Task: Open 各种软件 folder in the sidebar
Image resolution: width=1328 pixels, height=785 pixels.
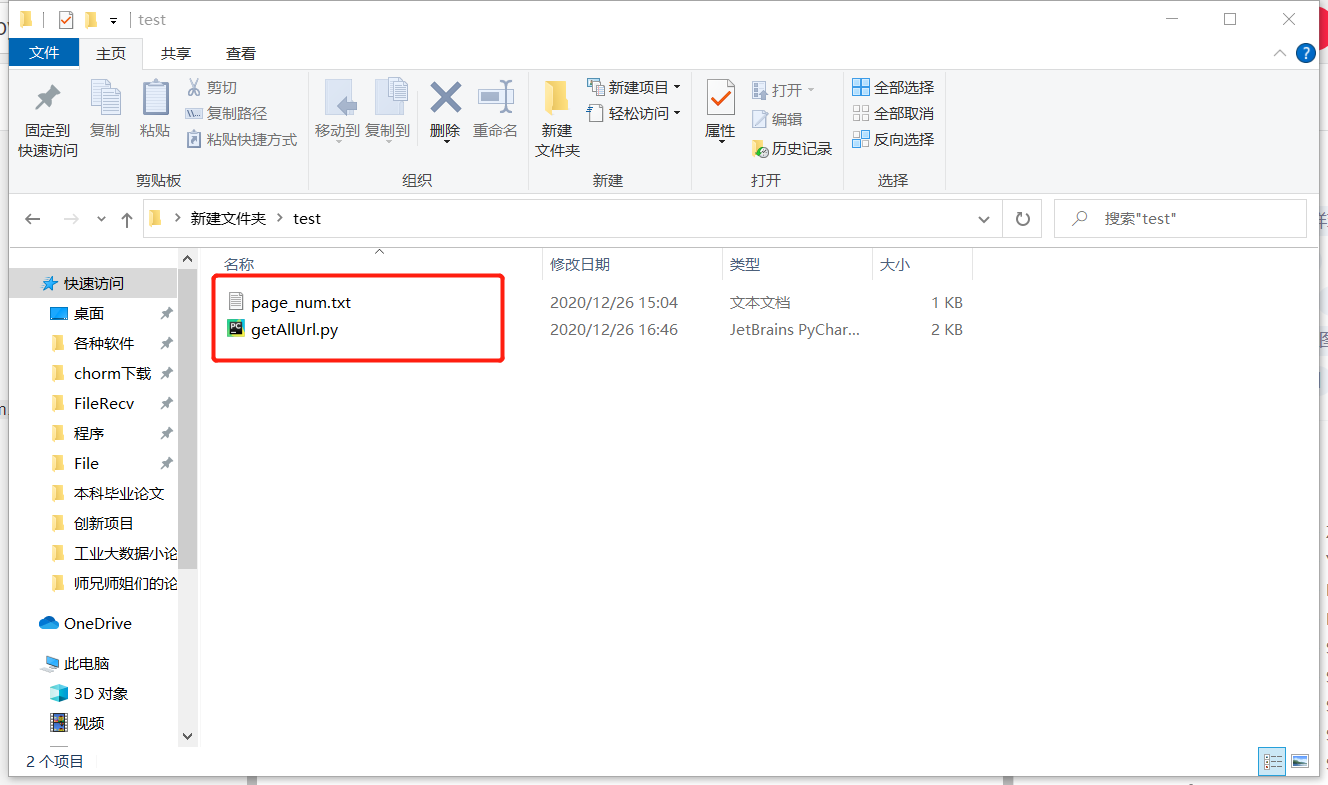Action: [104, 344]
